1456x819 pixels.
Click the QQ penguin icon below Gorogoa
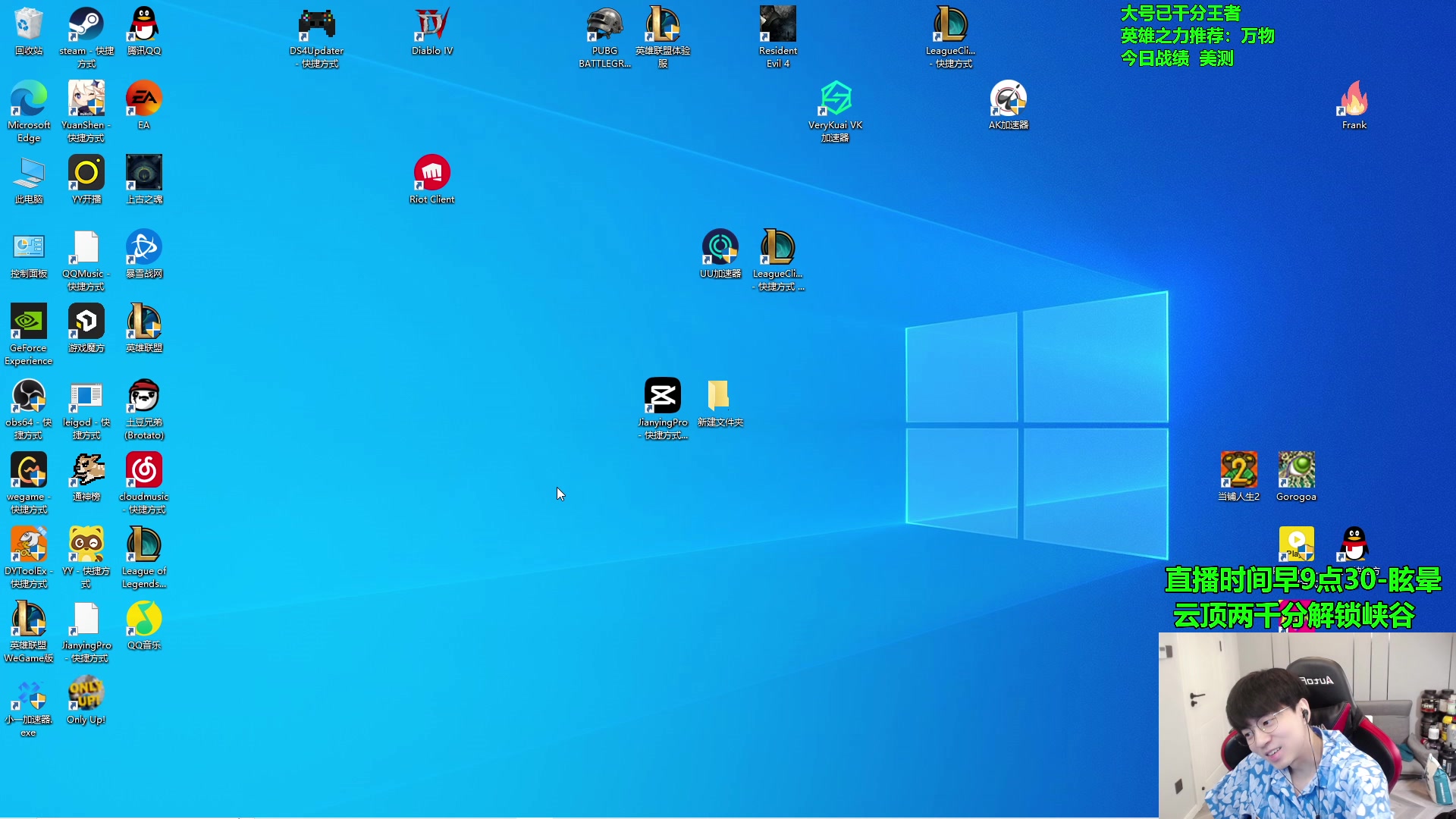pos(1354,544)
